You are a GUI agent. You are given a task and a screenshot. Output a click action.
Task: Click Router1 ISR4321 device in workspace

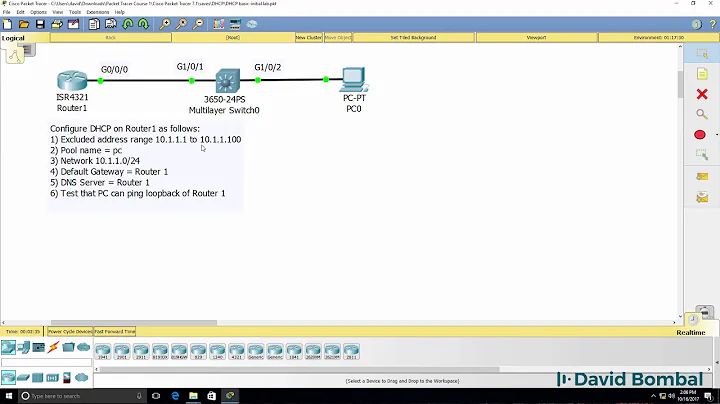point(72,81)
